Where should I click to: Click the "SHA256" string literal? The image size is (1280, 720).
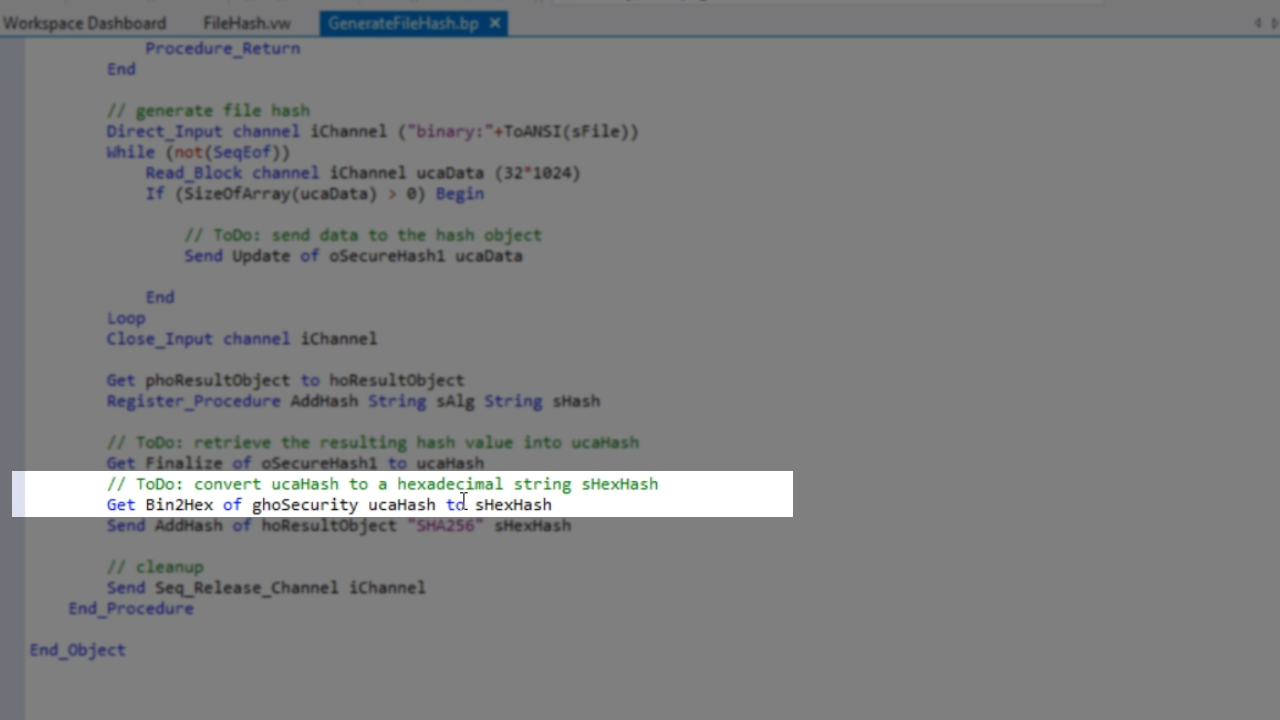pos(445,526)
